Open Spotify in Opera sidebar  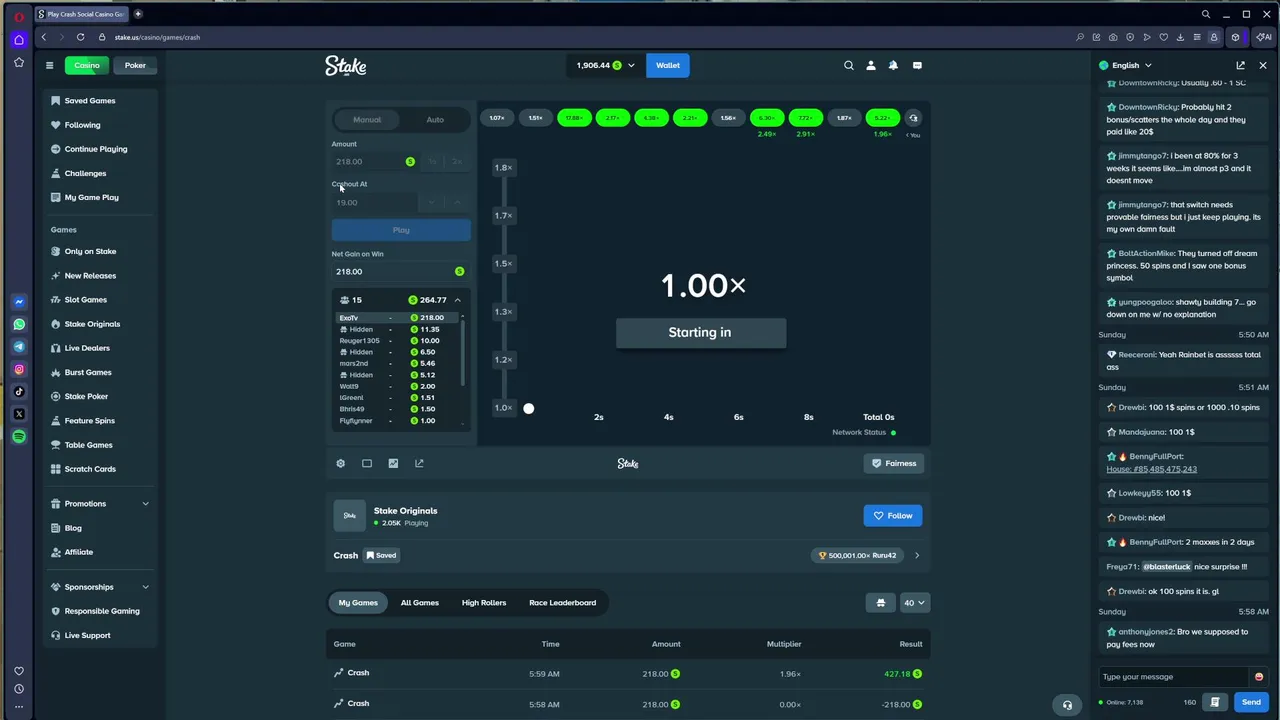[19, 436]
